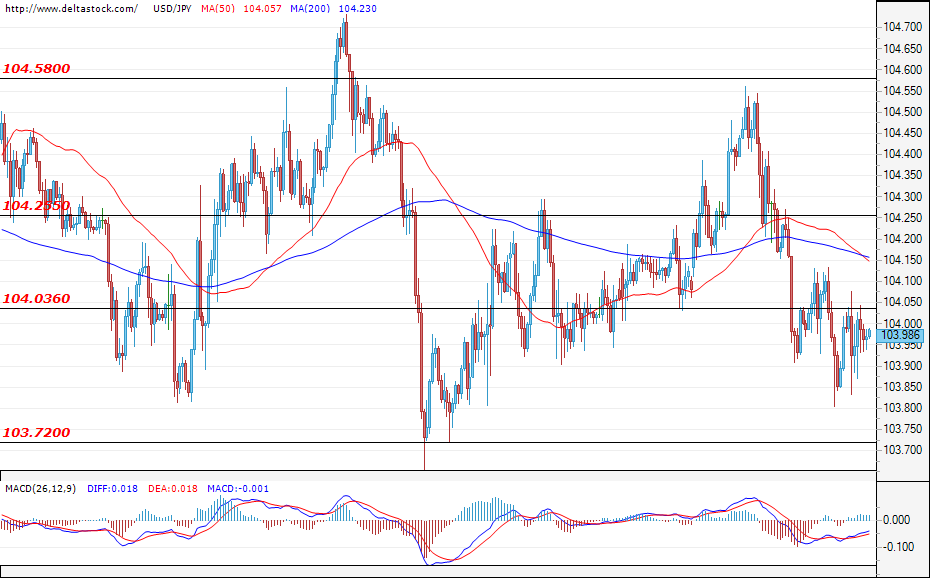The width and height of the screenshot is (930, 578).
Task: Click the current price tag 103.986
Action: pyautogui.click(x=900, y=336)
